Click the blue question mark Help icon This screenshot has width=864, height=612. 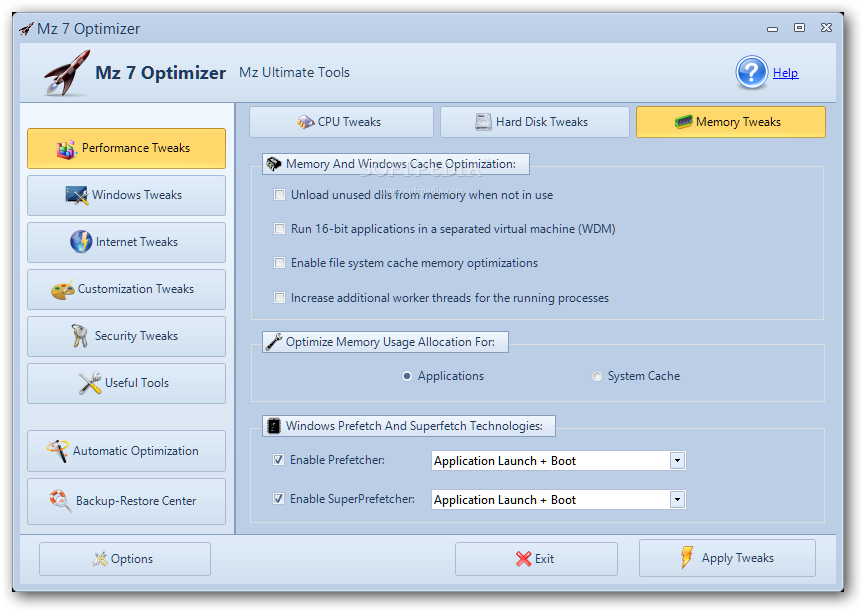(751, 72)
